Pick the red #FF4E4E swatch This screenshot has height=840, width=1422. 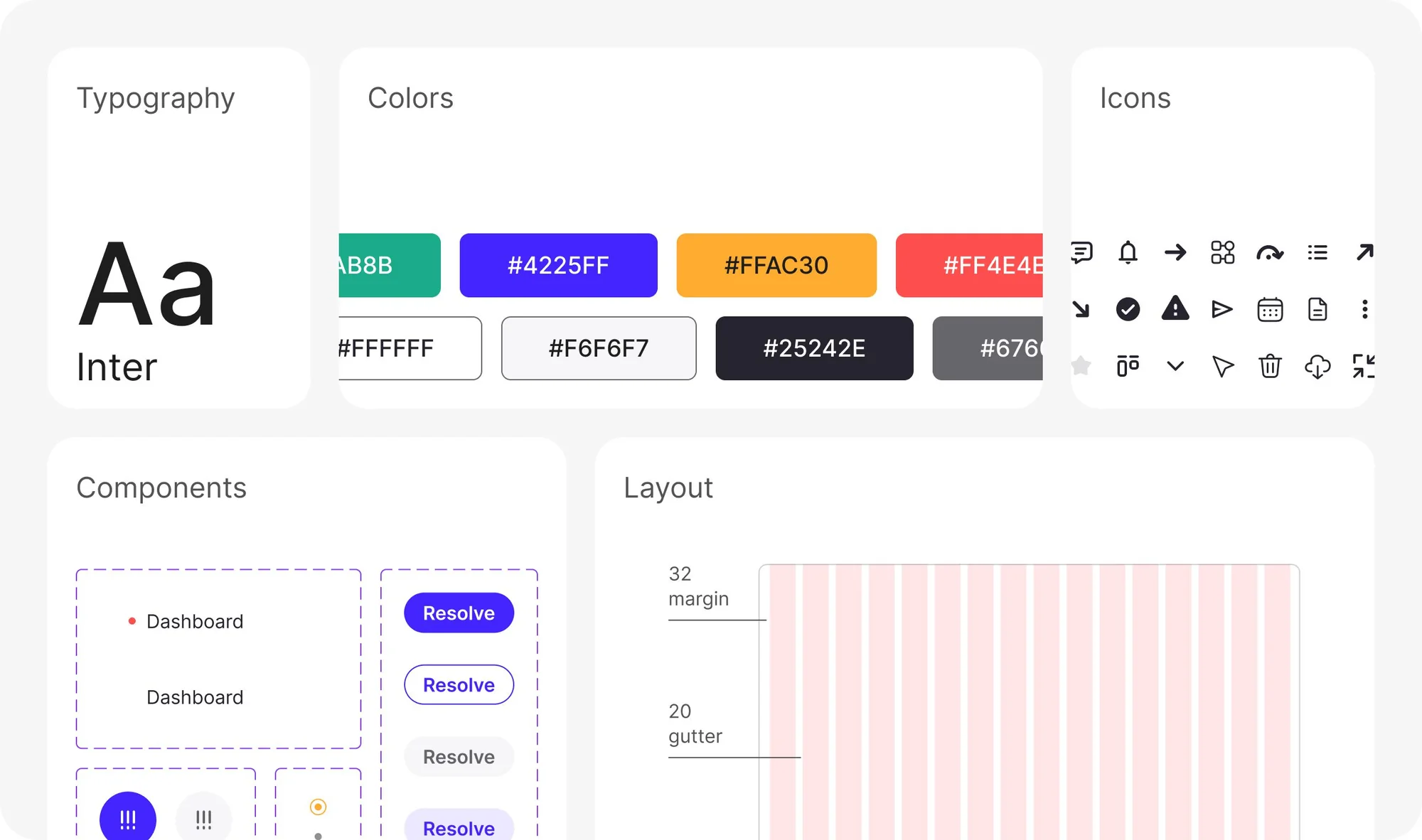tap(969, 265)
